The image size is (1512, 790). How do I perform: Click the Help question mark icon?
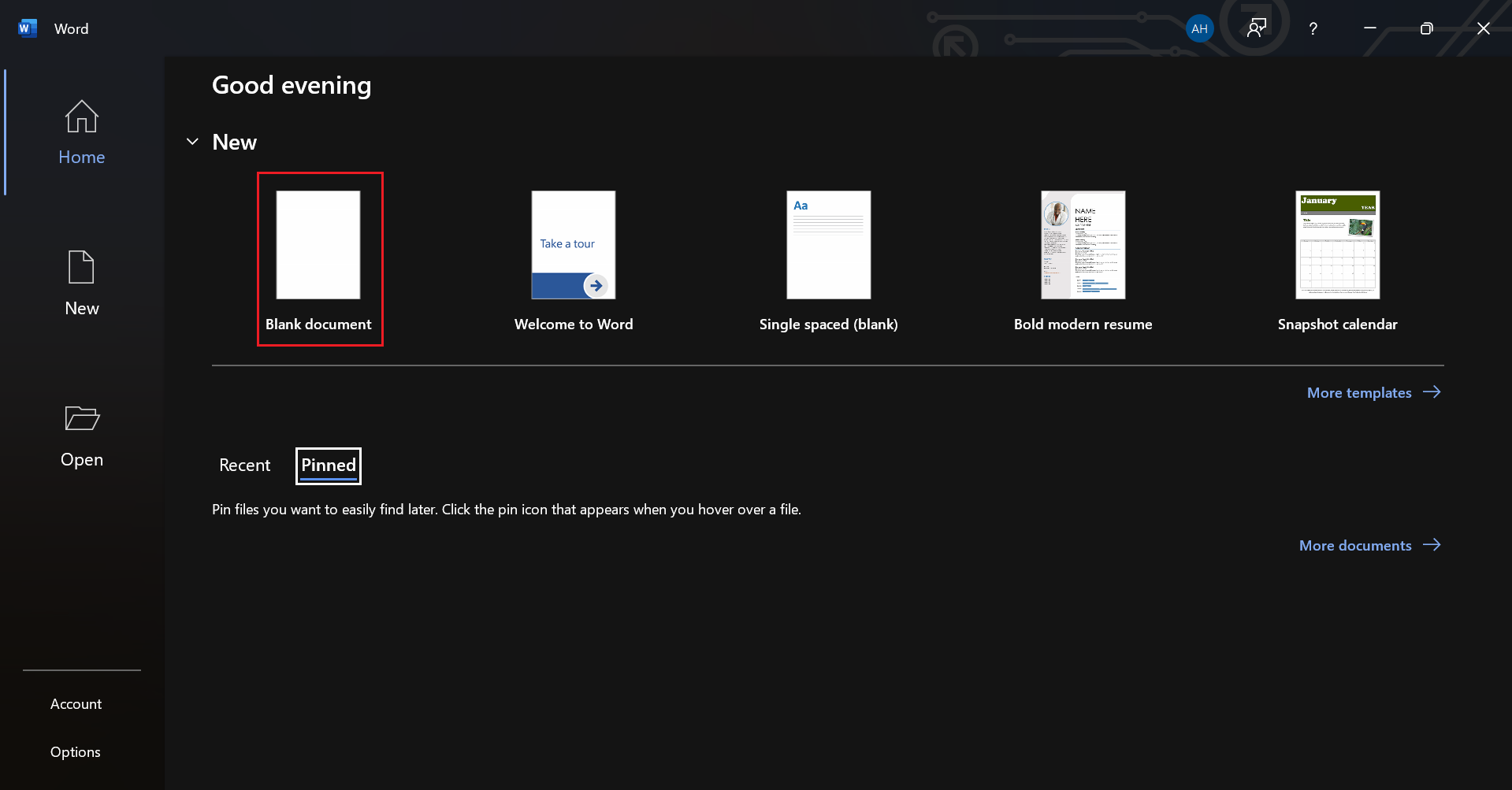coord(1313,28)
